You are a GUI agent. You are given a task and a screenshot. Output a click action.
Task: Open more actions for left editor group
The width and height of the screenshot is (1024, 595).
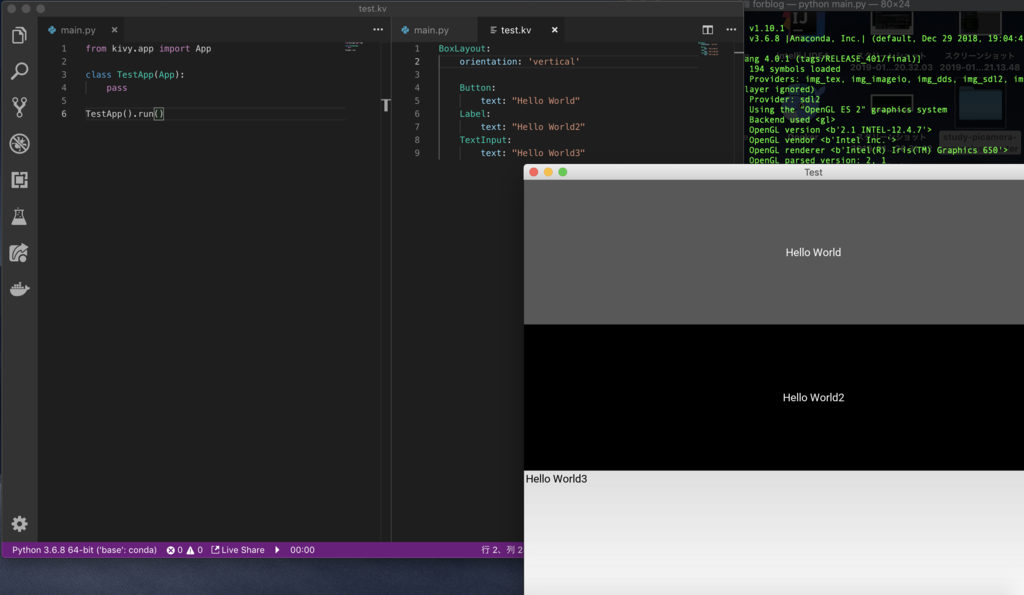click(x=378, y=29)
